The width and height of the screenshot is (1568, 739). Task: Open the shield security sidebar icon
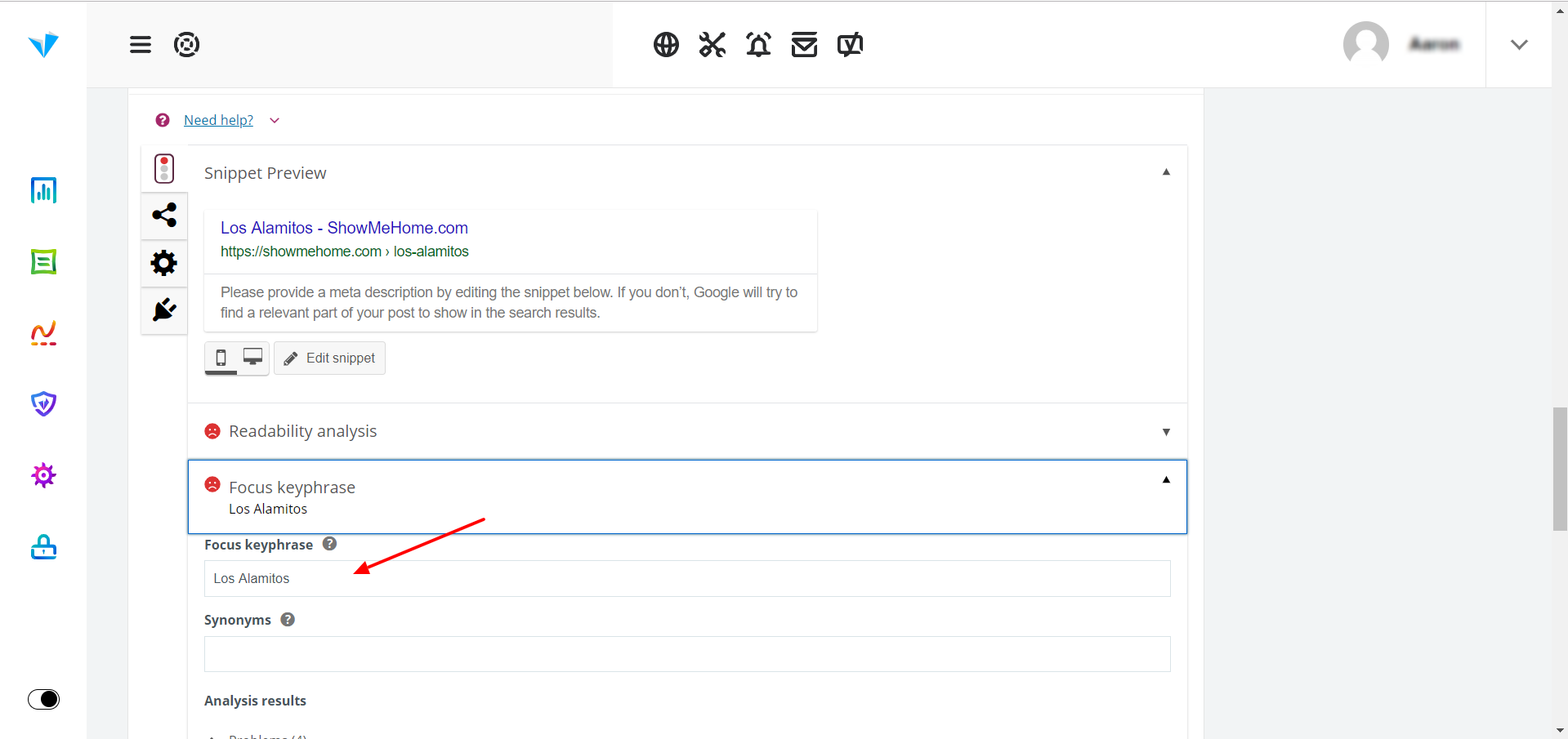[x=43, y=404]
